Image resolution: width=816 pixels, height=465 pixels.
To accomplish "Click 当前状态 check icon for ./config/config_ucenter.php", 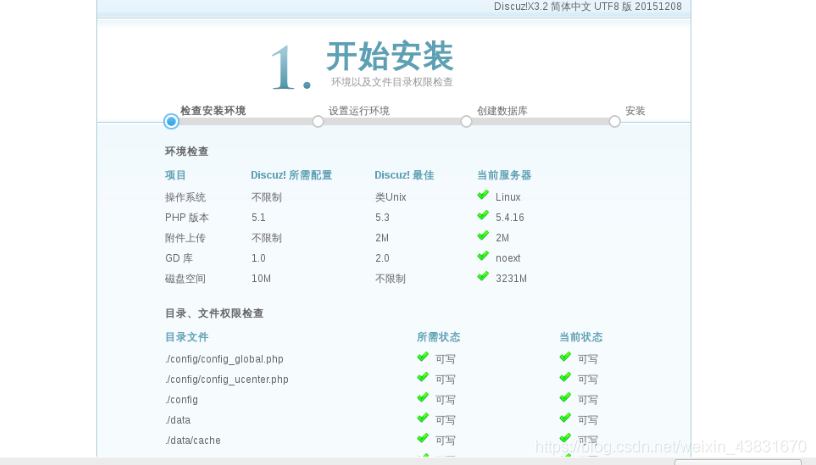I will tap(565, 377).
